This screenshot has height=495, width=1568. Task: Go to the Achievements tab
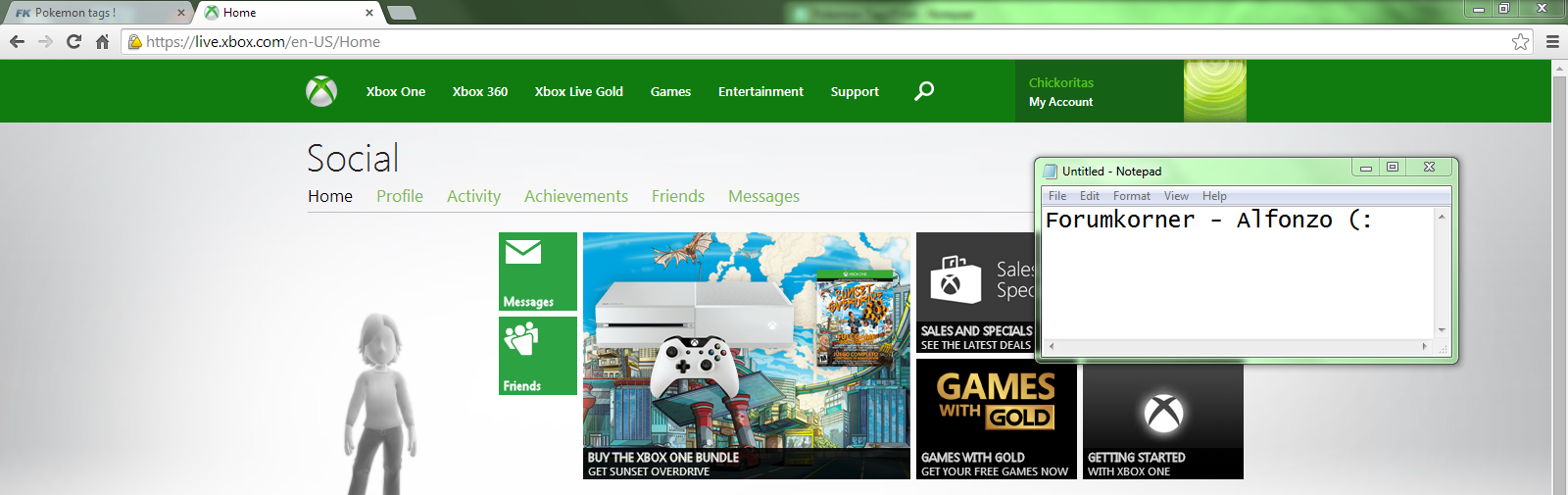(576, 196)
